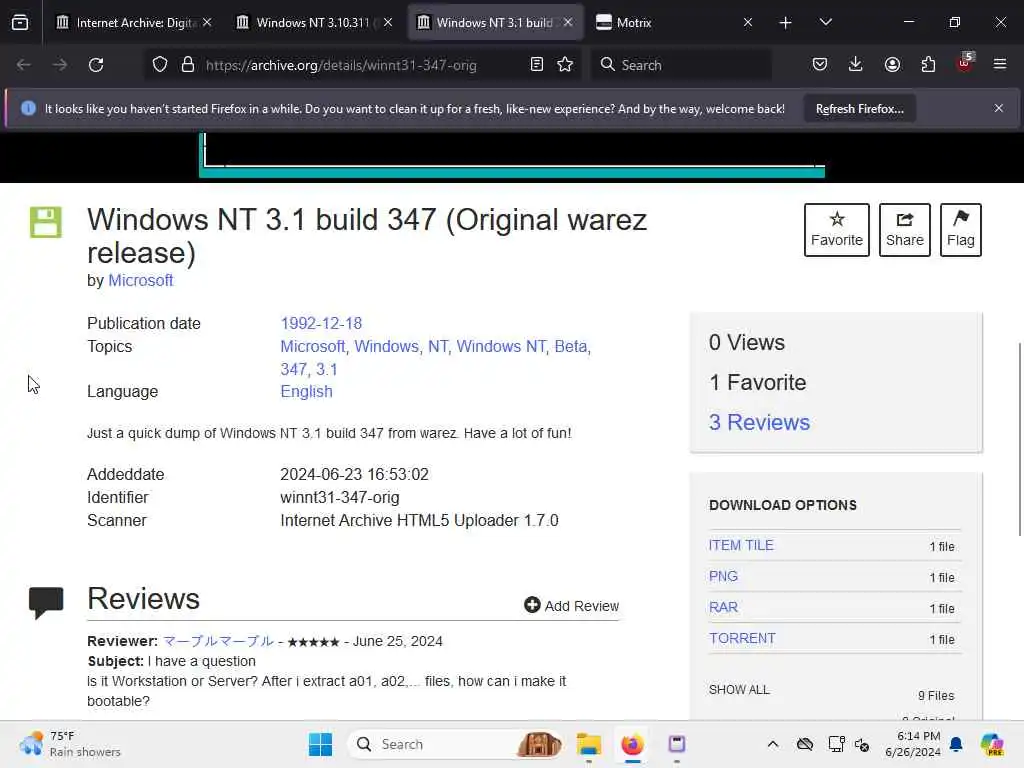1024x768 pixels.
Task: Open notifications bell icon
Action: pos(956,744)
